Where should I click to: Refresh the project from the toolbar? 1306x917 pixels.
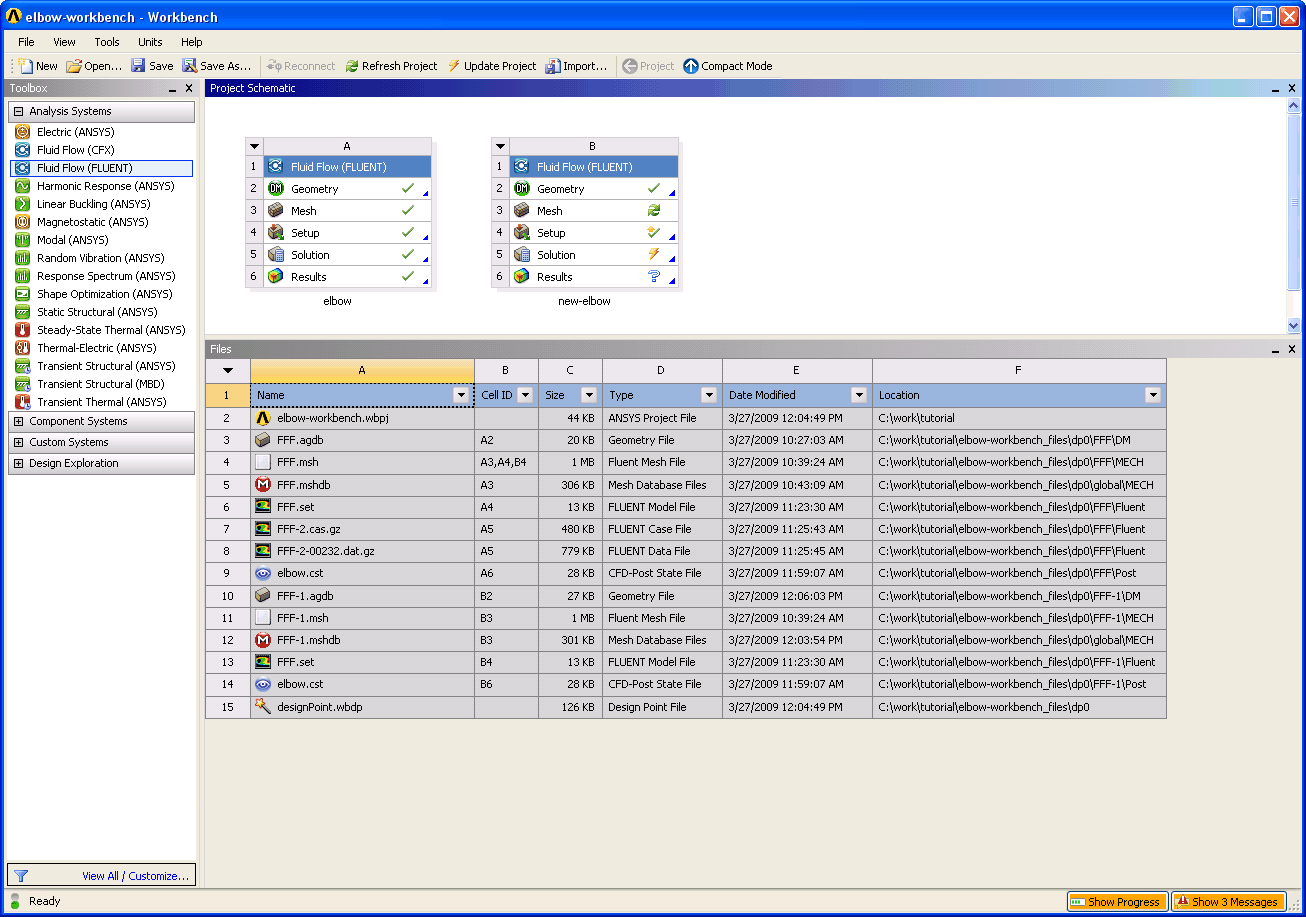coord(391,66)
